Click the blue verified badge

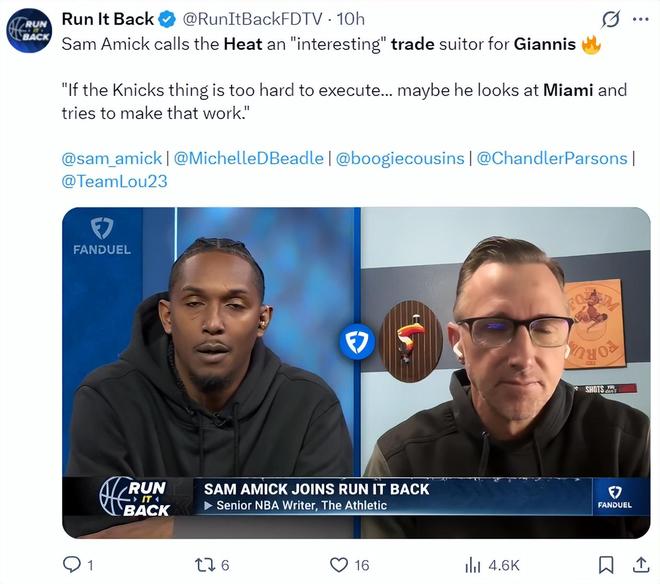(x=167, y=19)
